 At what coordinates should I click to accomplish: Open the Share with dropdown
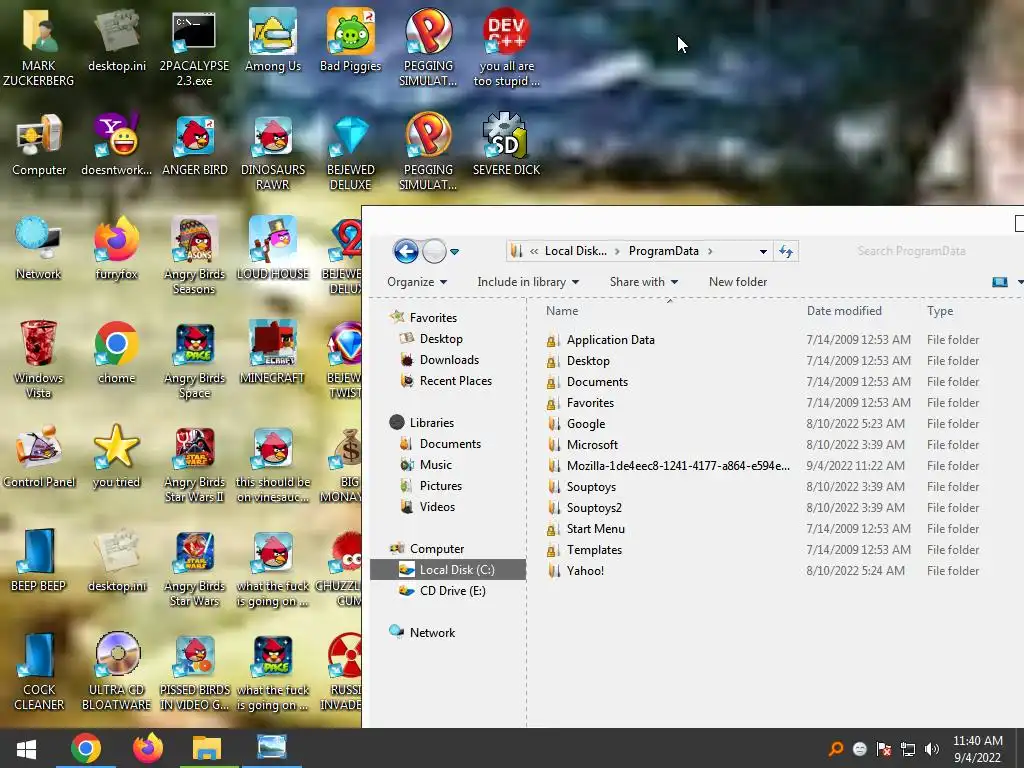point(643,281)
